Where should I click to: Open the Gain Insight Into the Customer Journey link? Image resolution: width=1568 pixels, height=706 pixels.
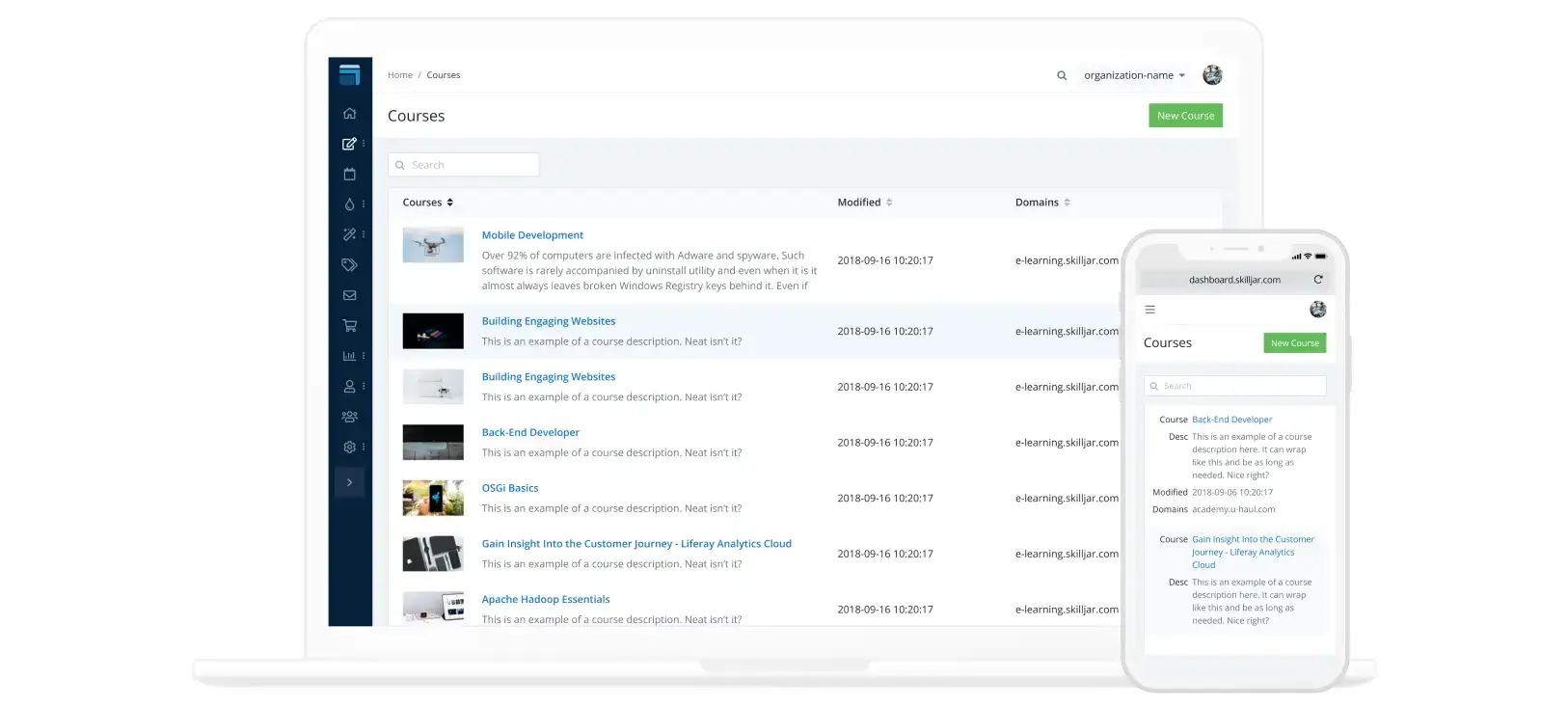coord(636,544)
